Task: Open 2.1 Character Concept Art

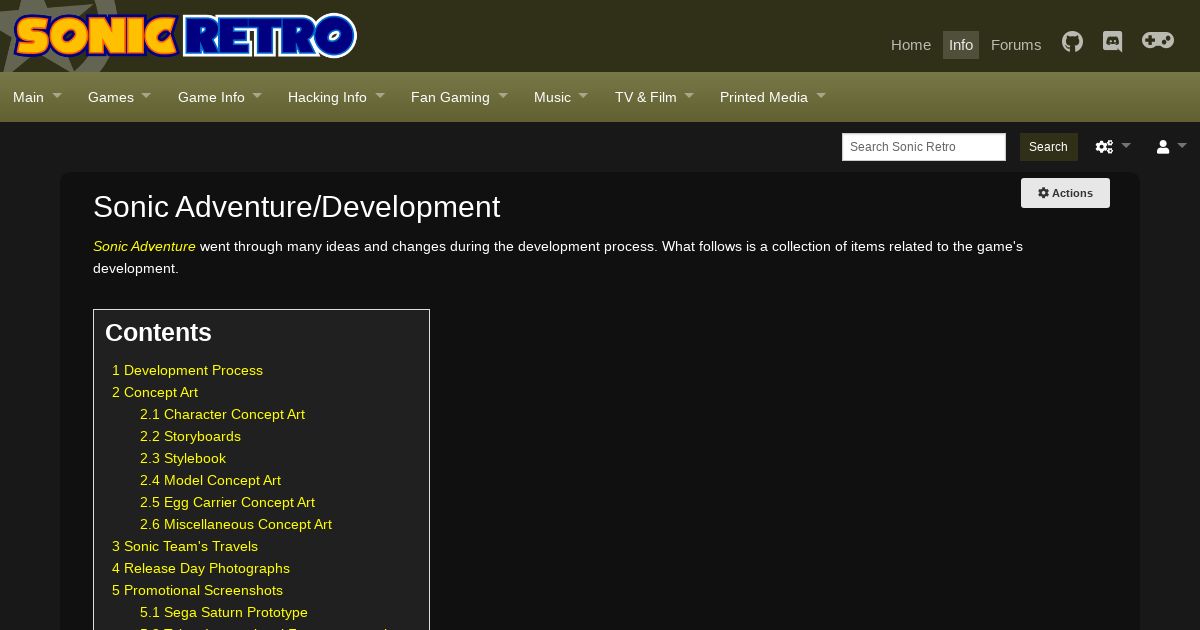Action: 222,414
